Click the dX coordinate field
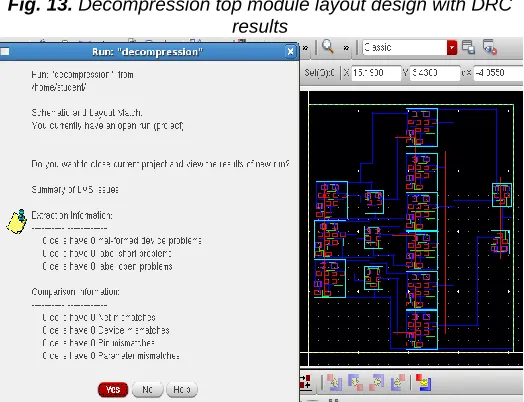This screenshot has height=402, width=524. pyautogui.click(x=498, y=73)
